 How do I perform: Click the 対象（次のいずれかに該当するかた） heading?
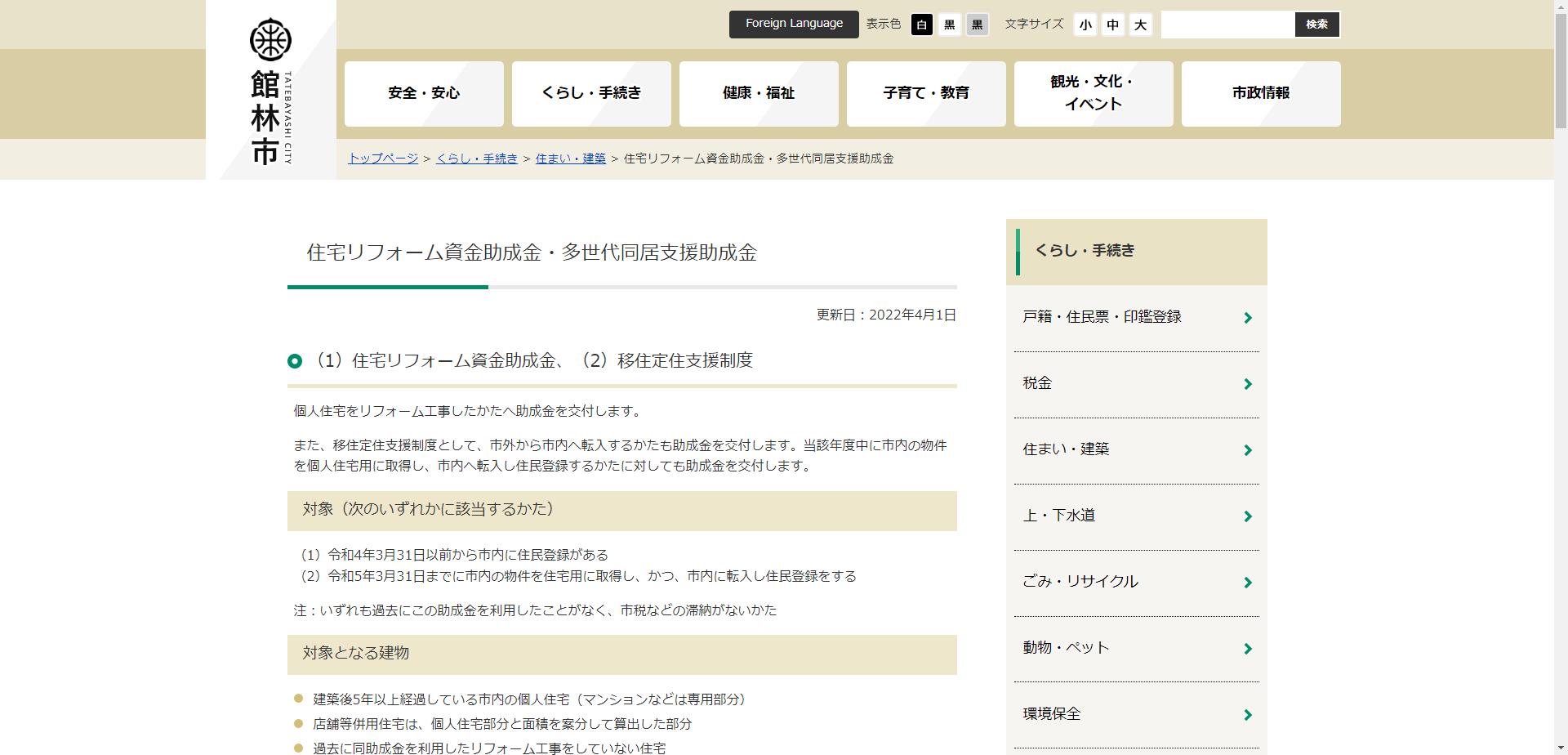(x=622, y=510)
